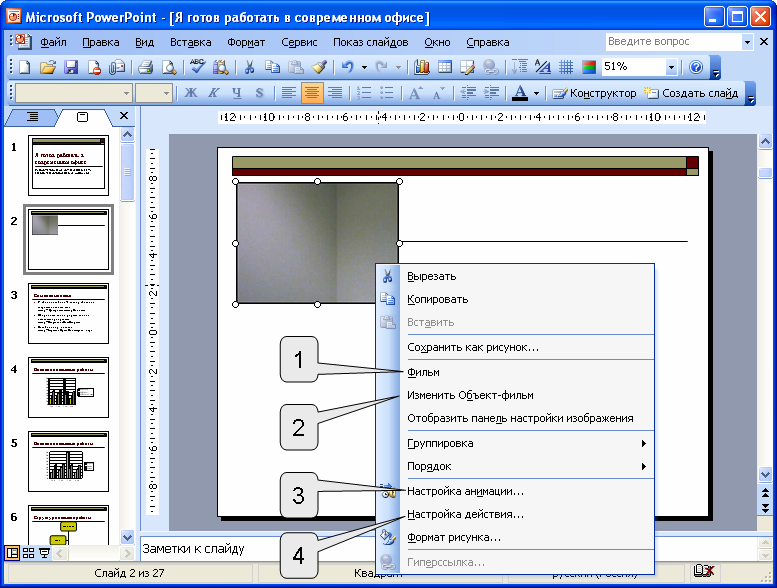The height and width of the screenshot is (588, 777).
Task: Insert a table using the table icon
Action: click(445, 67)
